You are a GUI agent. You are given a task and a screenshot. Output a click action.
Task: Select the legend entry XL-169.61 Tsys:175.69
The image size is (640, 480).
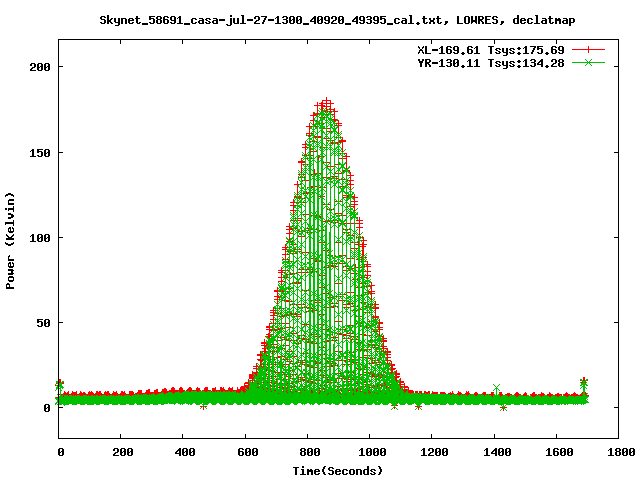pyautogui.click(x=491, y=50)
